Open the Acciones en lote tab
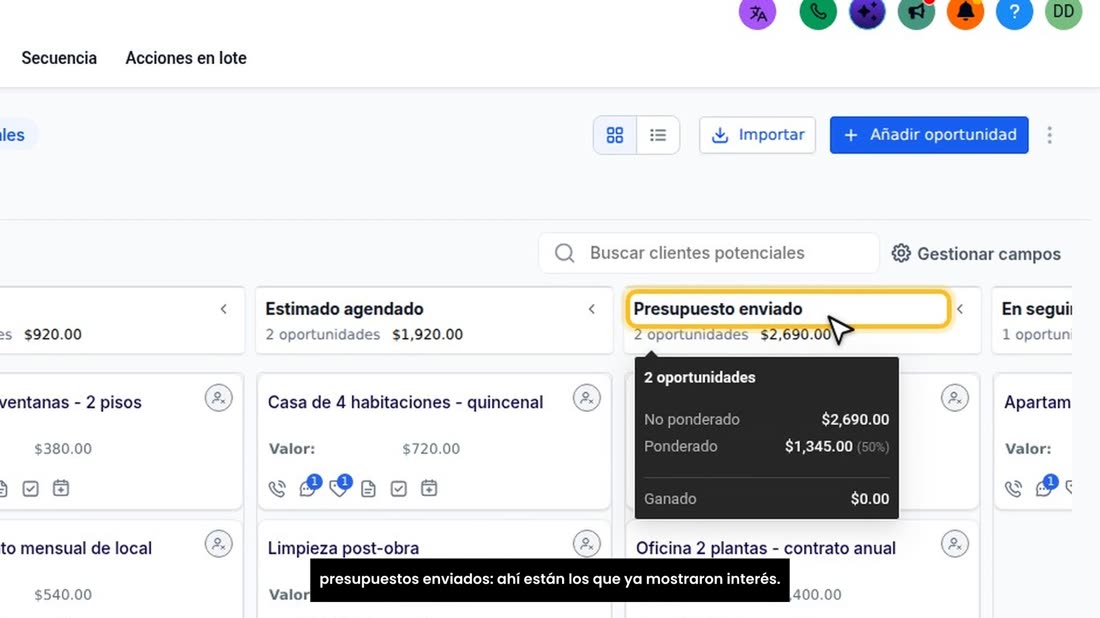 coord(186,58)
